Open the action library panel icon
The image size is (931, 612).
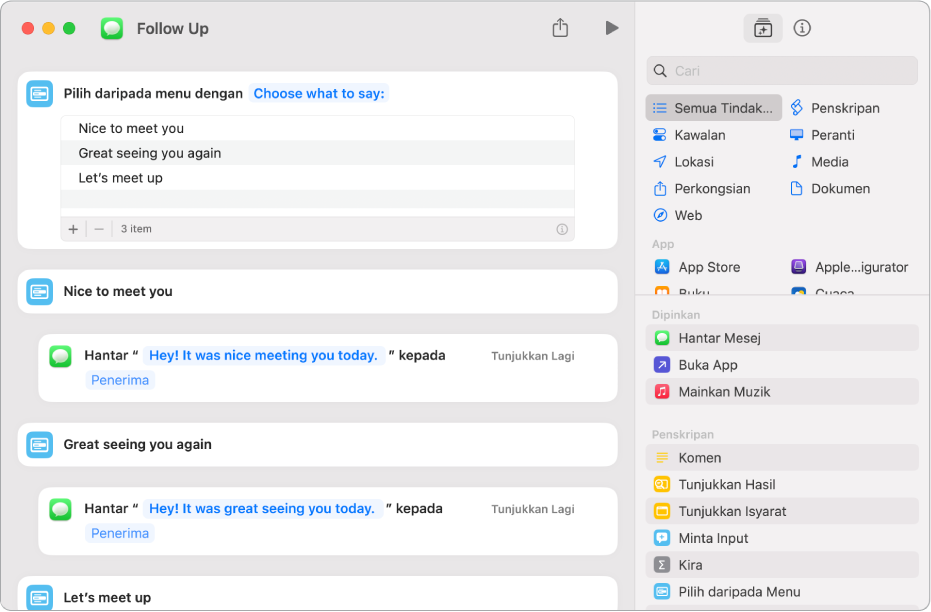[x=762, y=28]
